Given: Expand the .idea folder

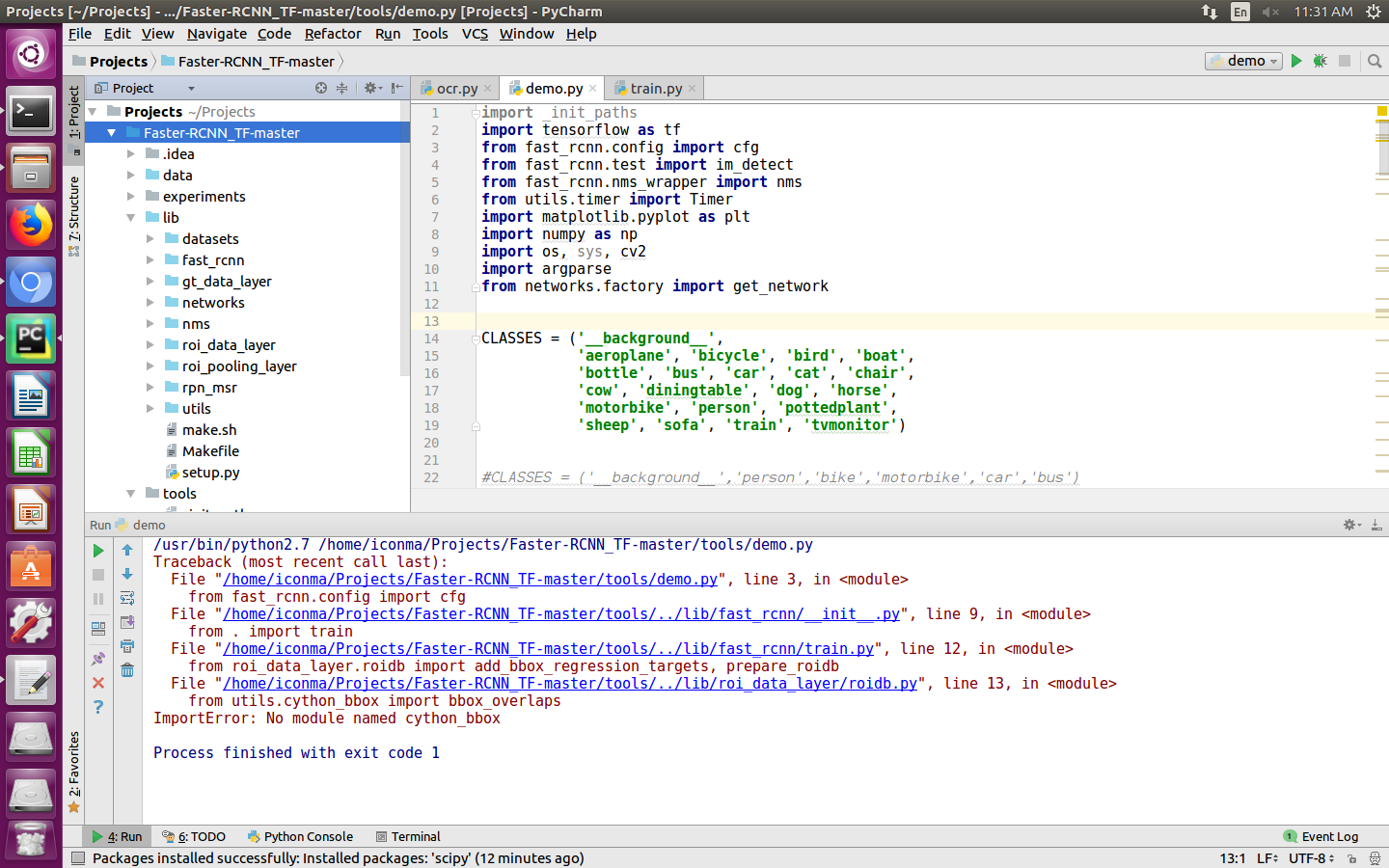Looking at the screenshot, I should pos(131,154).
